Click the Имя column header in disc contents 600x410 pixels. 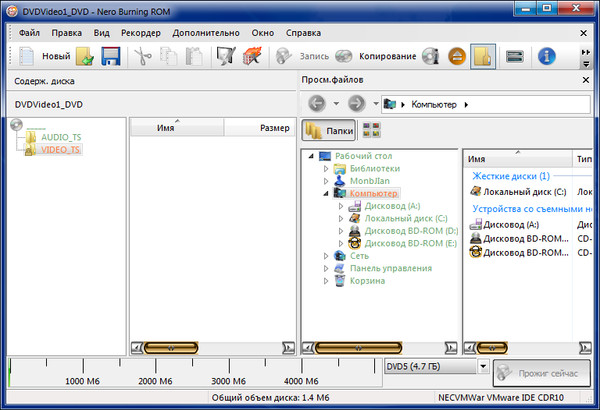(x=177, y=128)
